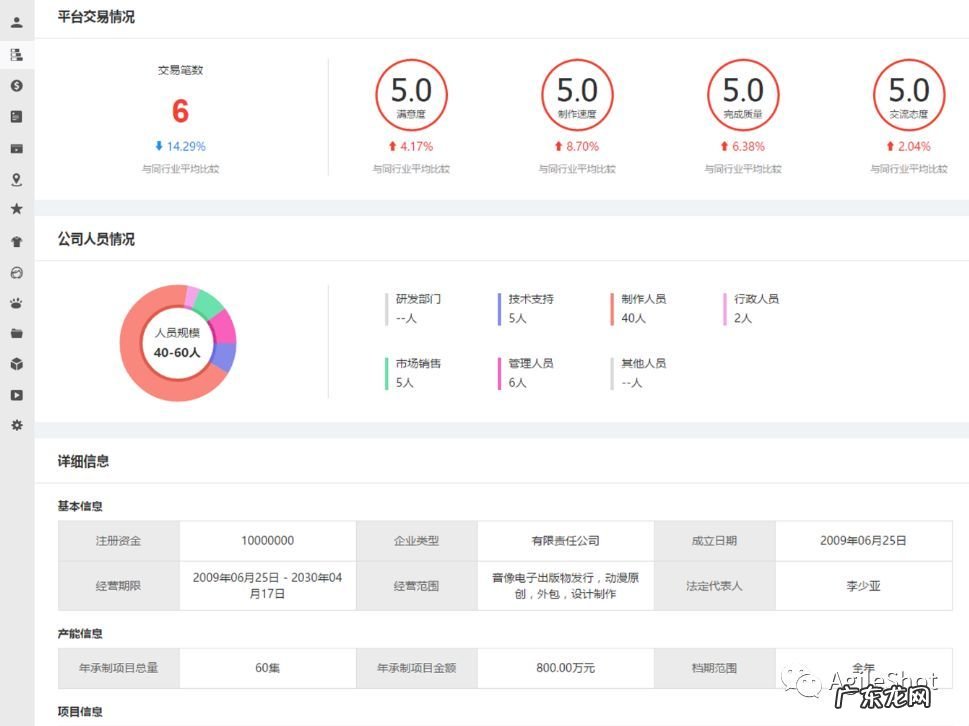This screenshot has width=969, height=726.
Task: Click the t-shirt sidebar icon
Action: (16, 241)
